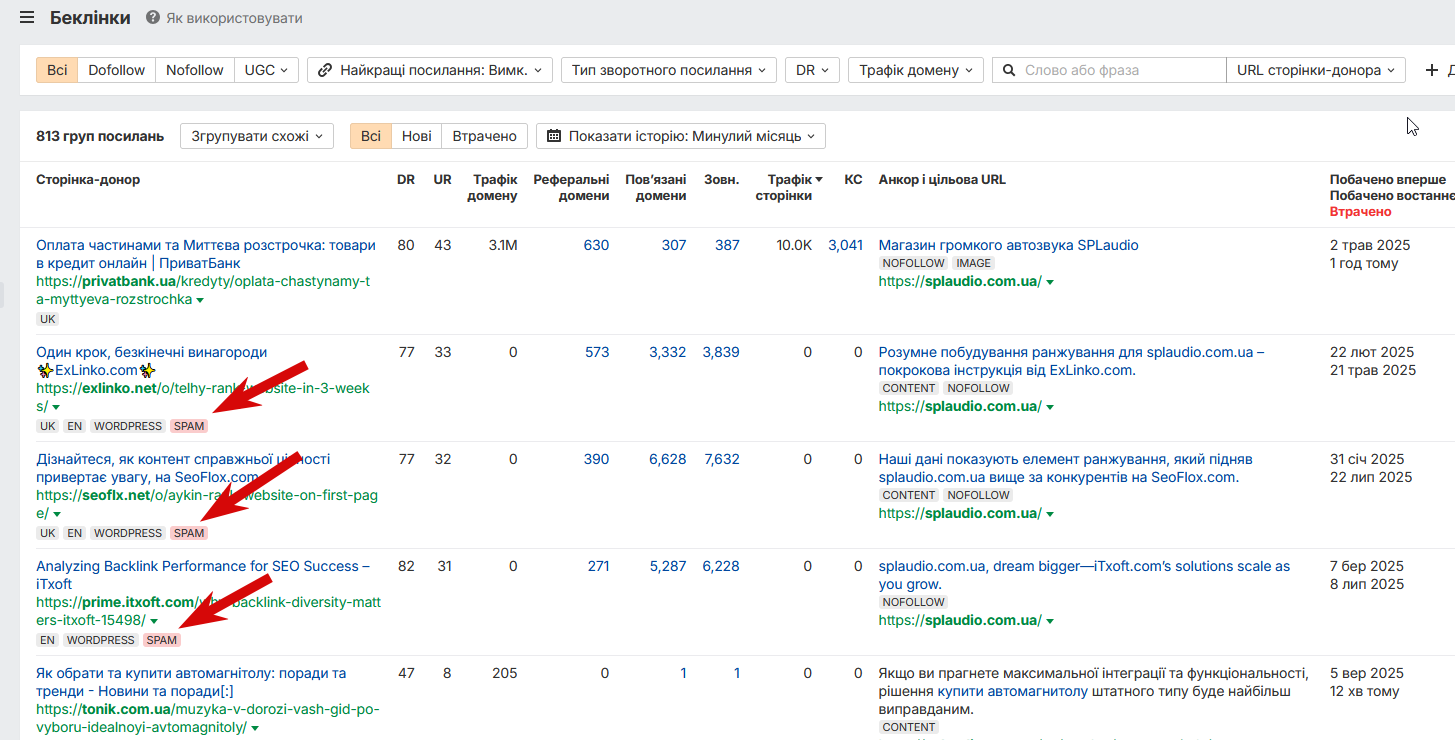Image resolution: width=1455 pixels, height=740 pixels.
Task: Open the Тип зворотного посилання dropdown
Action: point(668,70)
